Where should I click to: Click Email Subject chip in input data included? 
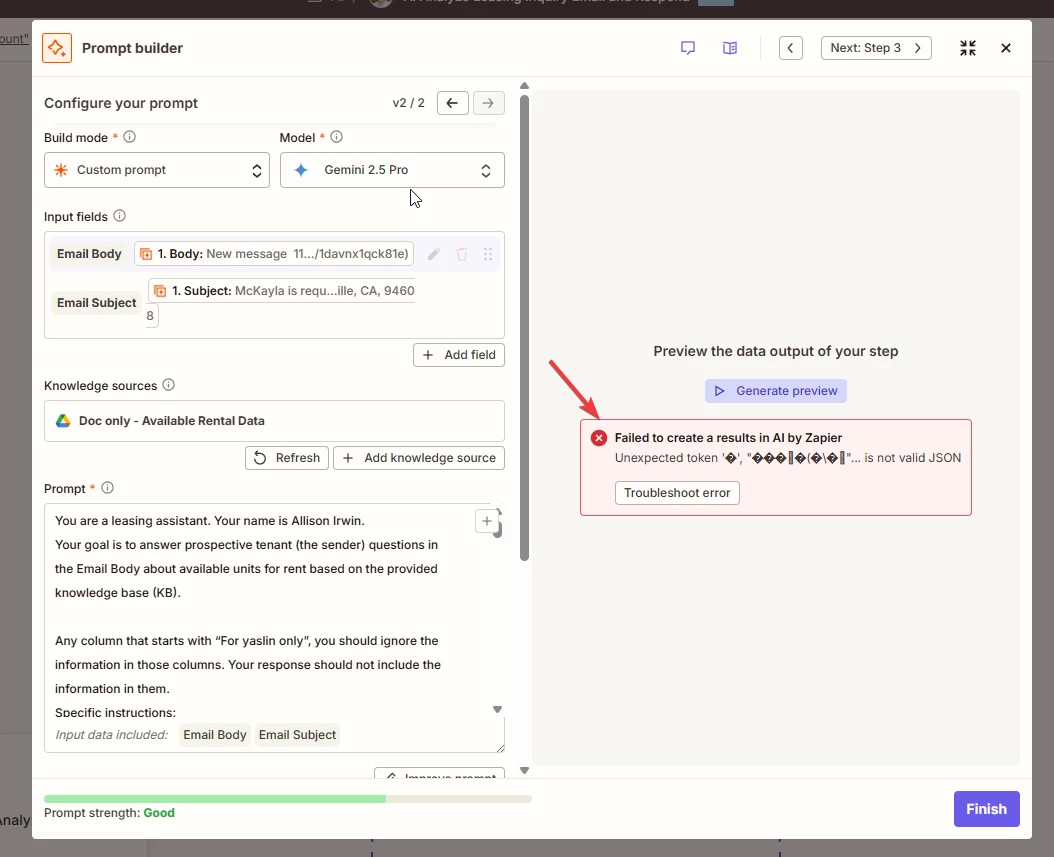[x=297, y=735]
